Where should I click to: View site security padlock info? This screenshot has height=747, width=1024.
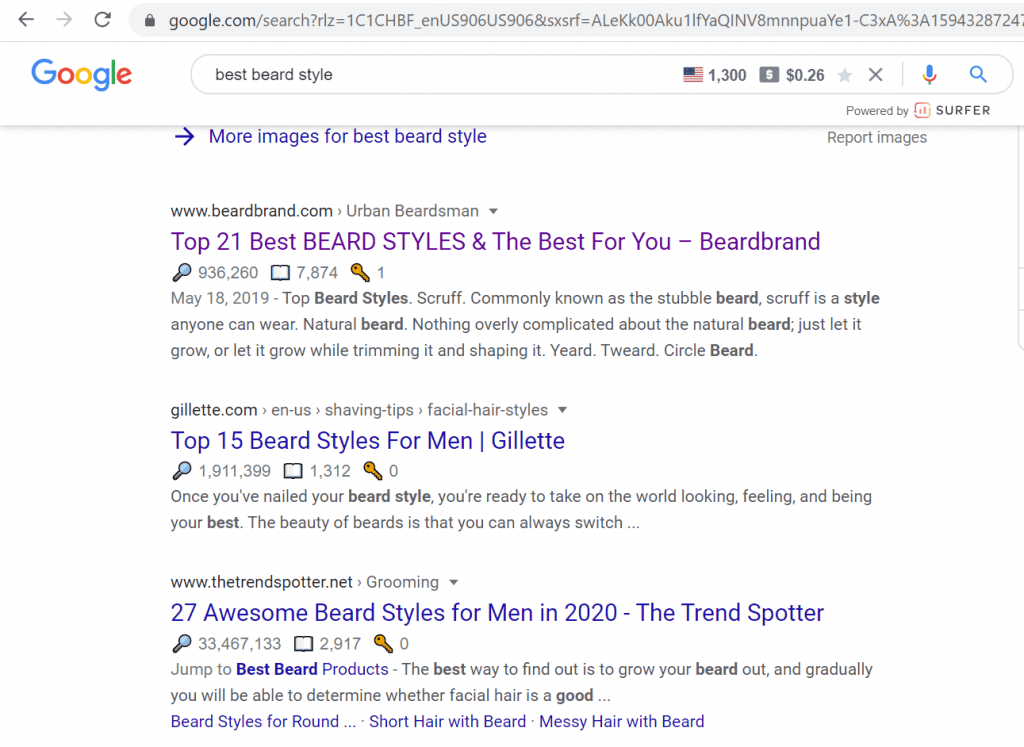pos(150,21)
